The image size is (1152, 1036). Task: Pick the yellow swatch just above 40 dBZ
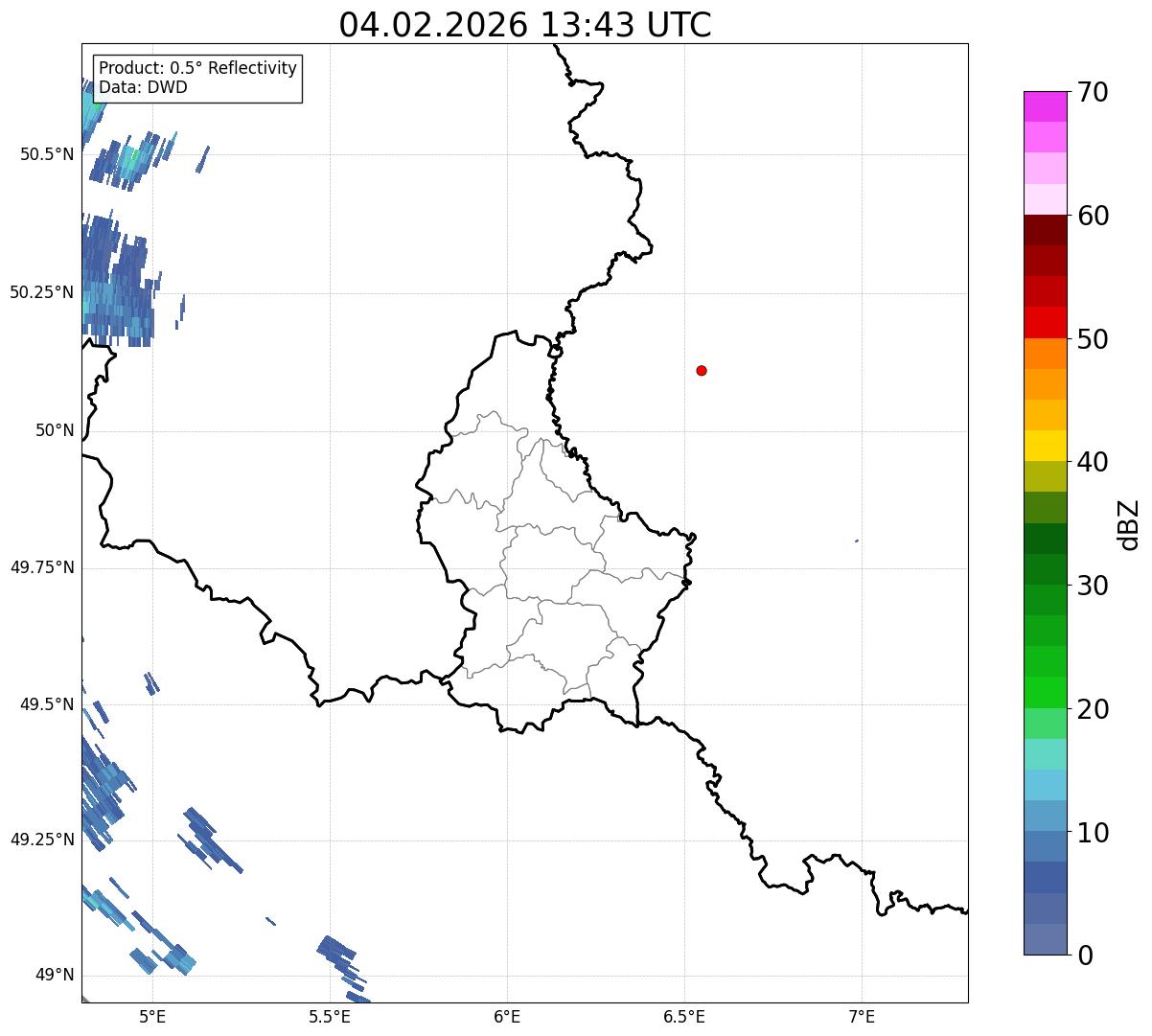1045,446
